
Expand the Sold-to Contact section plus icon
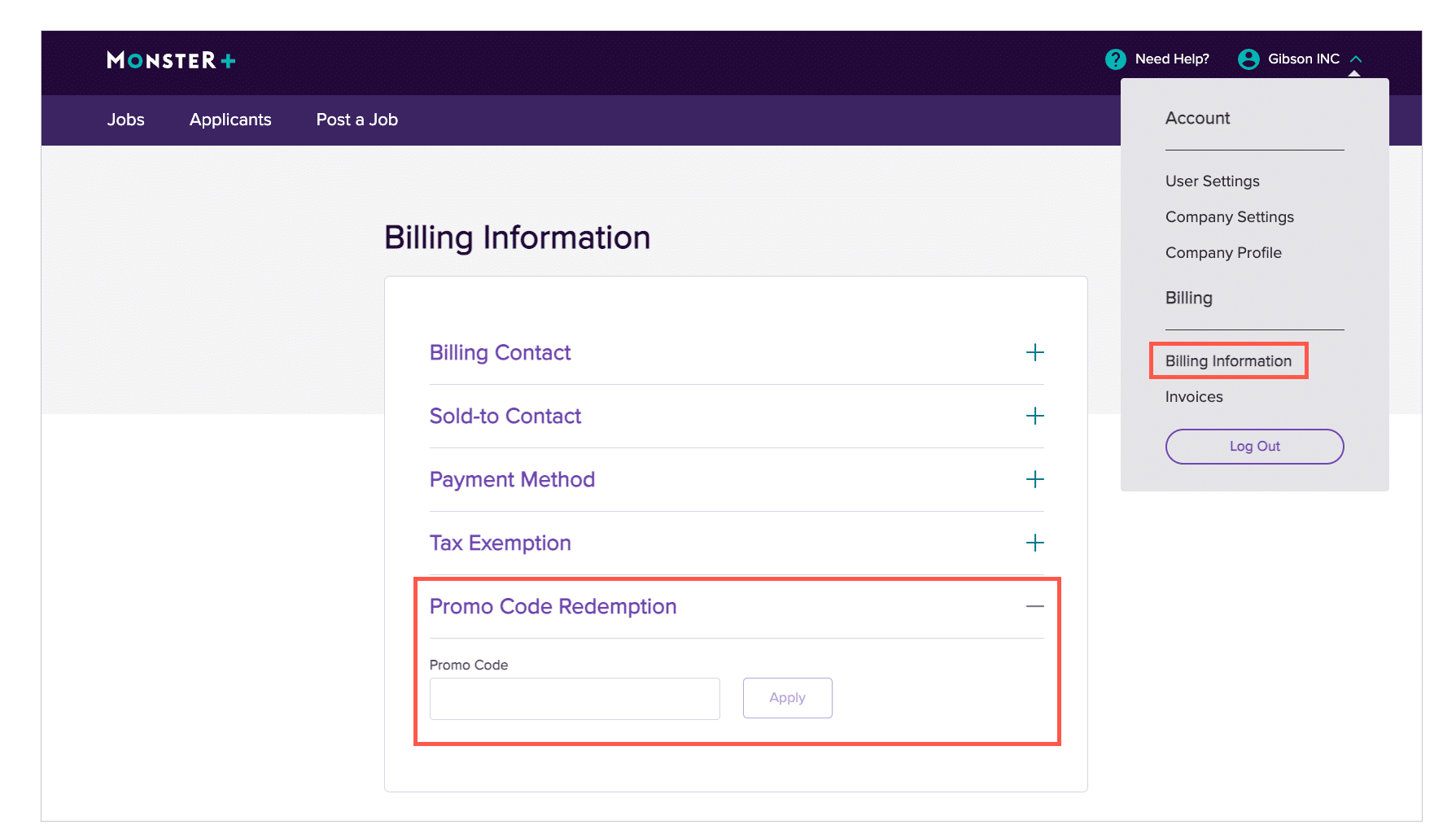click(x=1034, y=416)
